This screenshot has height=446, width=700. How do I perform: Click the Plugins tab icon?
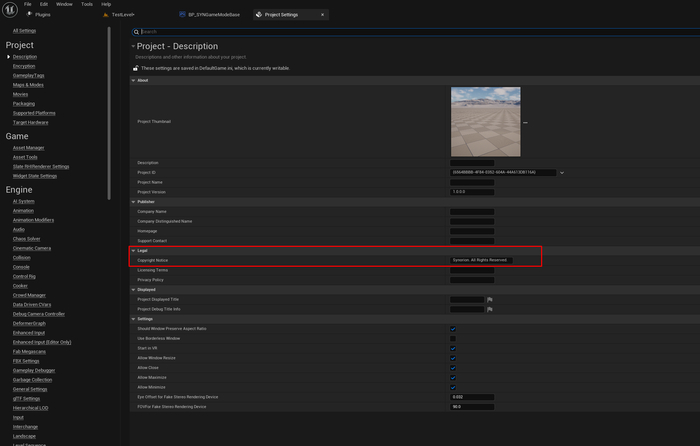point(28,16)
